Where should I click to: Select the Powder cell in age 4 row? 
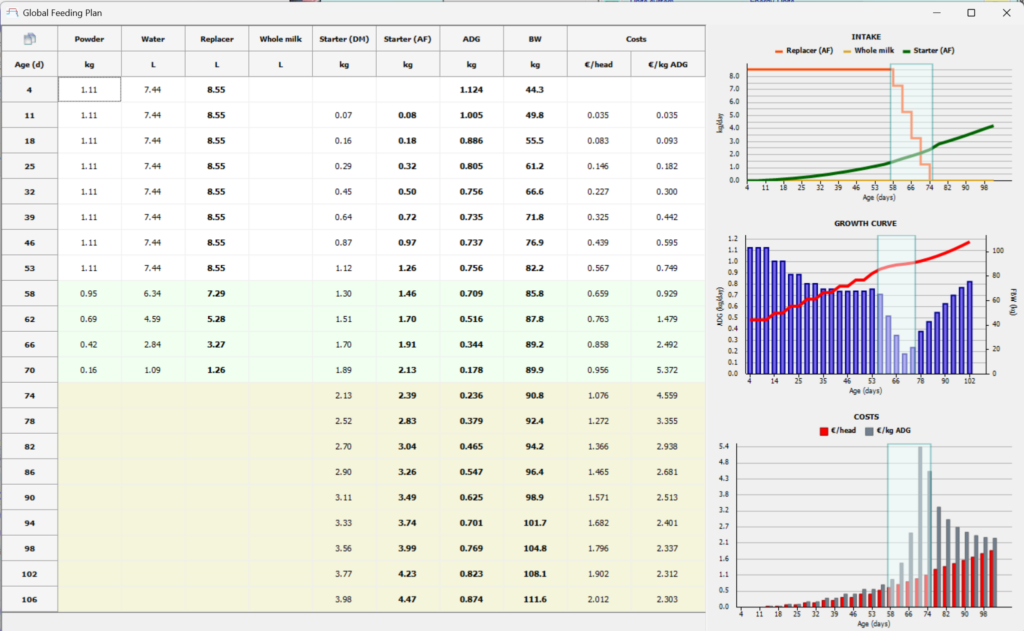pos(89,89)
